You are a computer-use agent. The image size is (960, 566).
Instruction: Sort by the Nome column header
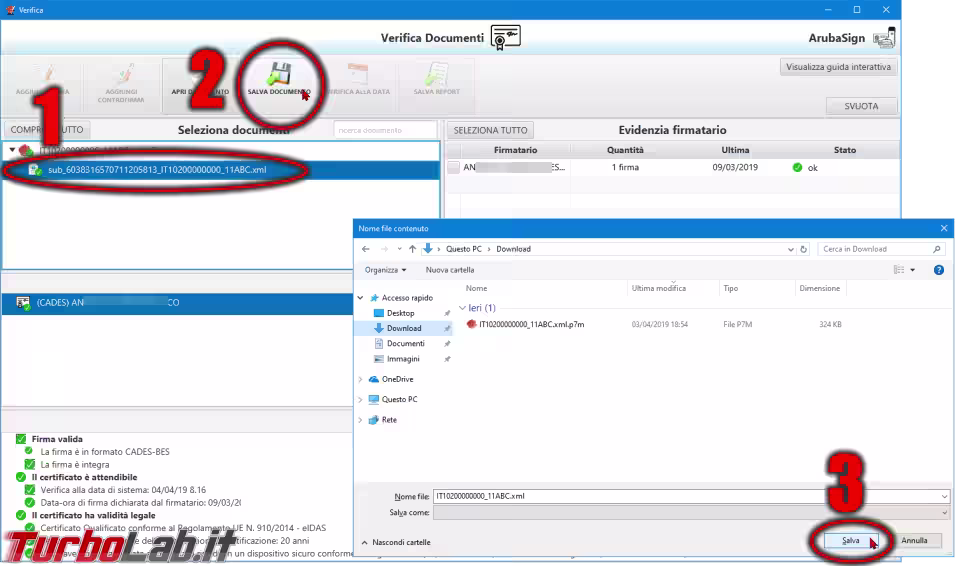click(476, 289)
